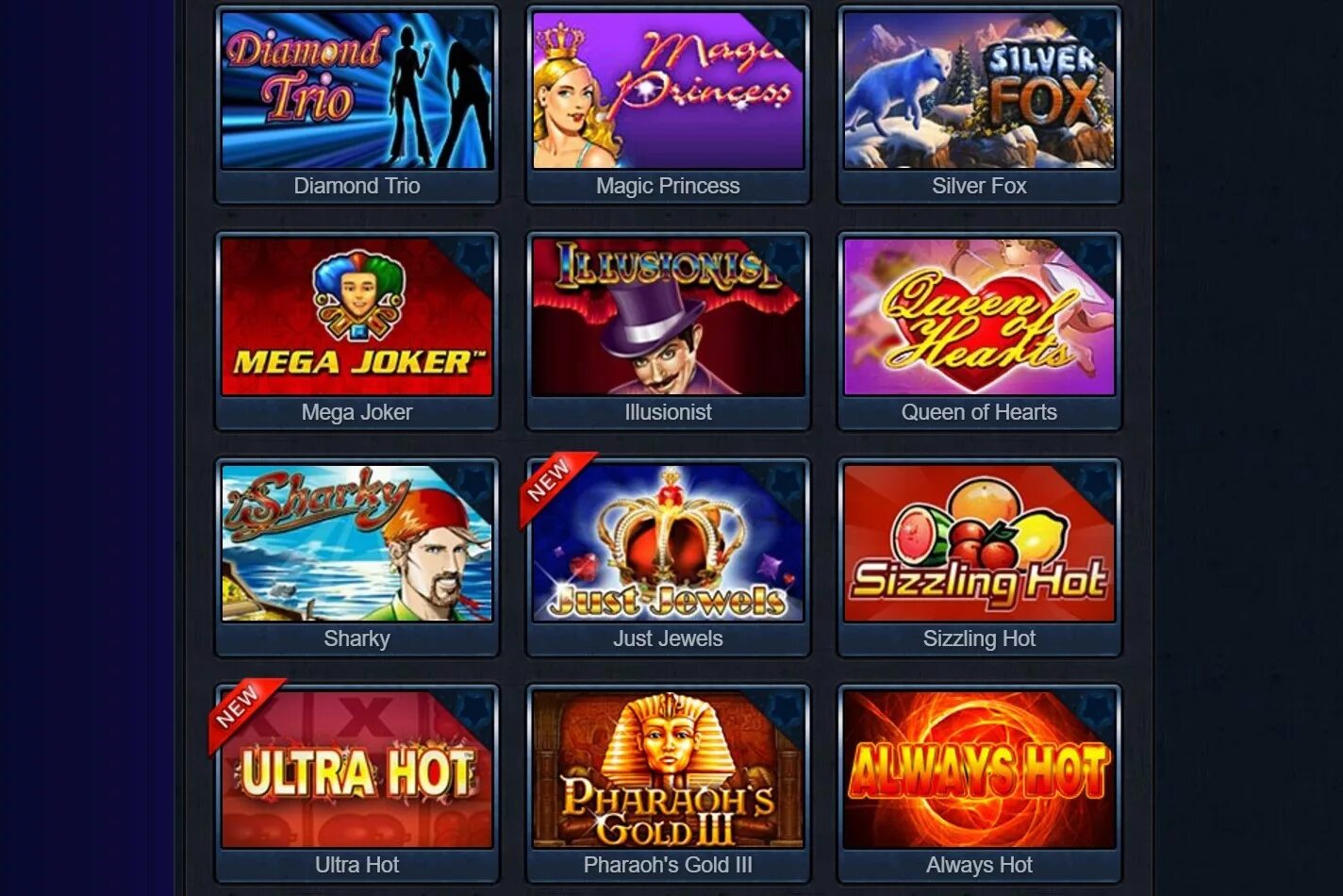The height and width of the screenshot is (896, 1343).
Task: Open Pharaoh's Gold III thumbnail
Action: click(x=668, y=770)
